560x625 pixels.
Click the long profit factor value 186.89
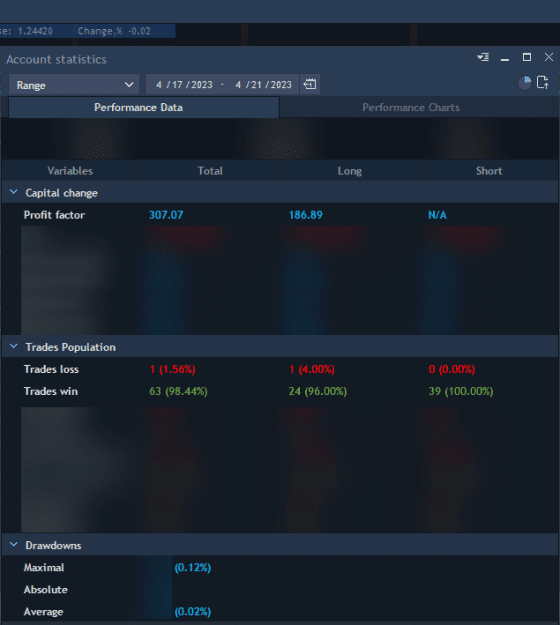pos(306,215)
